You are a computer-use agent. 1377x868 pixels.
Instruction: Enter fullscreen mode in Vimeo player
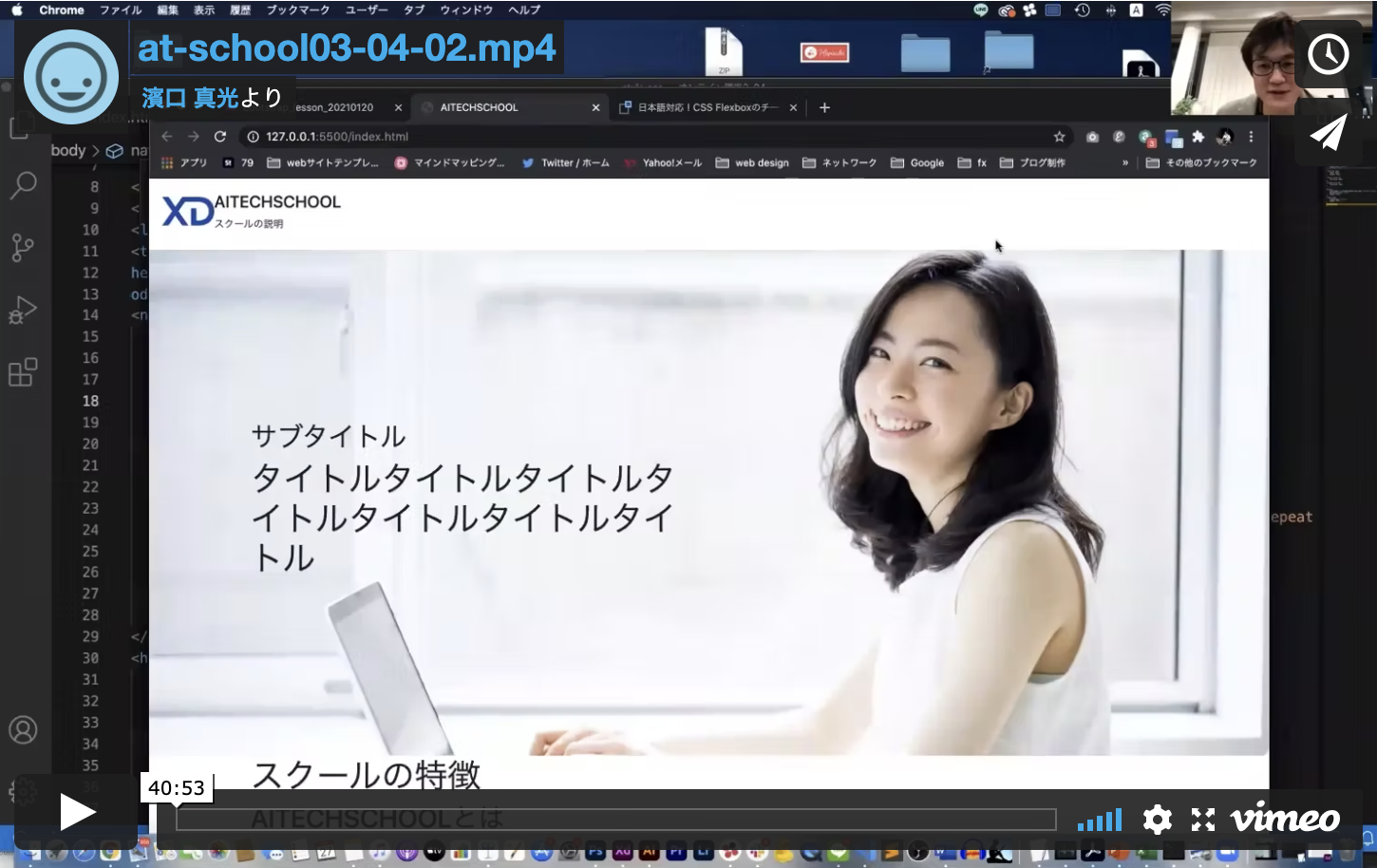[x=1203, y=819]
